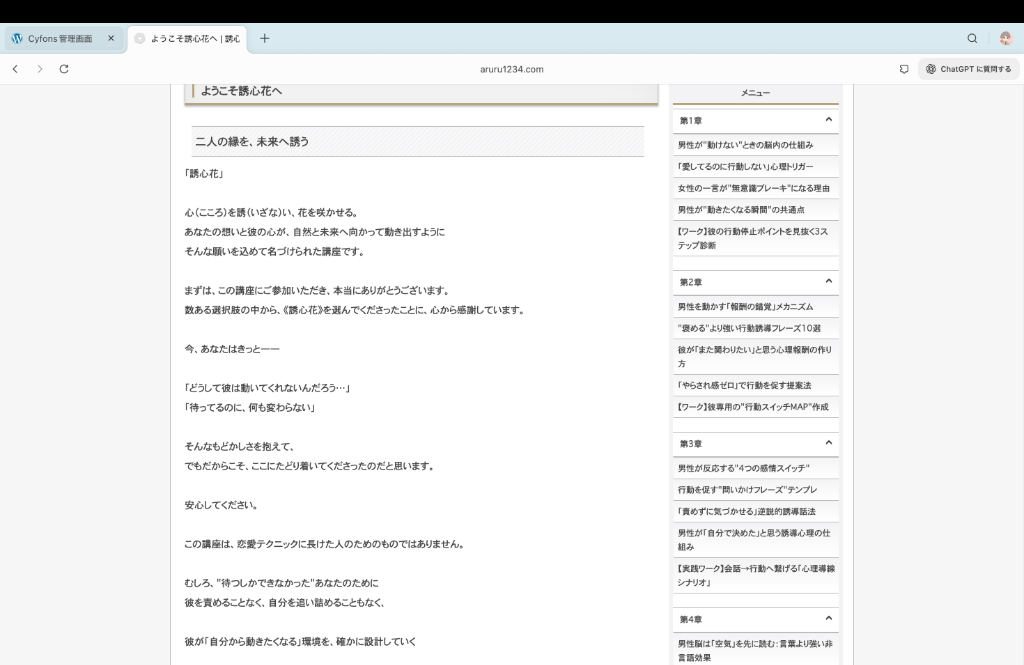Go back to the previous page
The image size is (1024, 665).
tap(16, 69)
